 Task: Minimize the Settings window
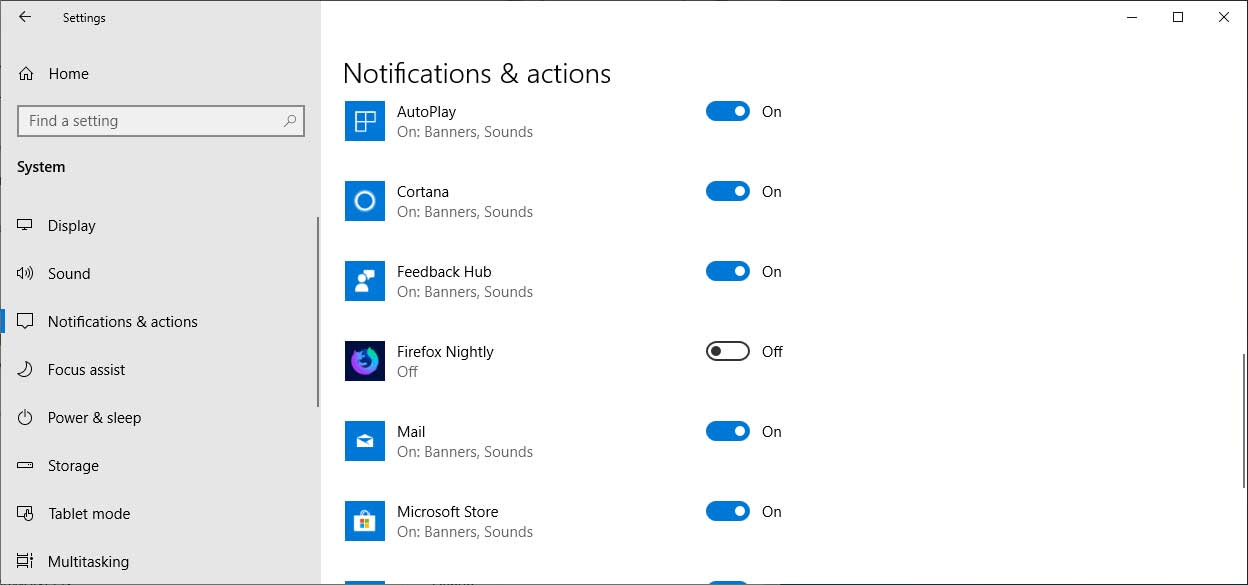pyautogui.click(x=1132, y=17)
